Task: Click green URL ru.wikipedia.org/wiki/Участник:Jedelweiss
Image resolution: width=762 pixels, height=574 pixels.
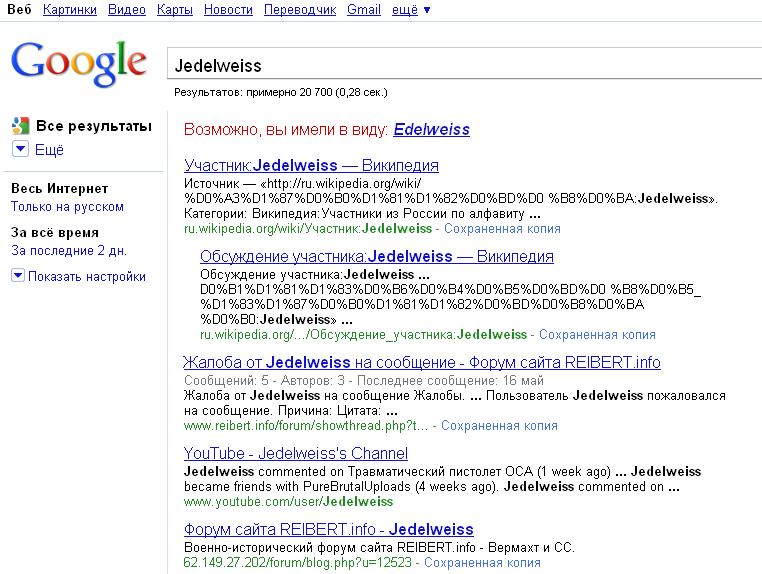Action: [x=308, y=229]
